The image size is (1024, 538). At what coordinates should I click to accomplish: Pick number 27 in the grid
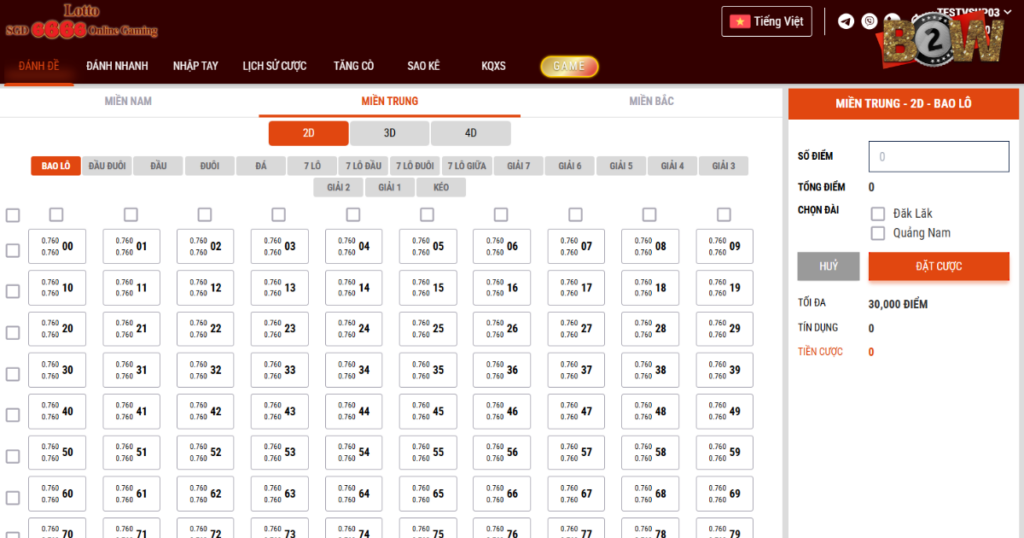pyautogui.click(x=576, y=329)
